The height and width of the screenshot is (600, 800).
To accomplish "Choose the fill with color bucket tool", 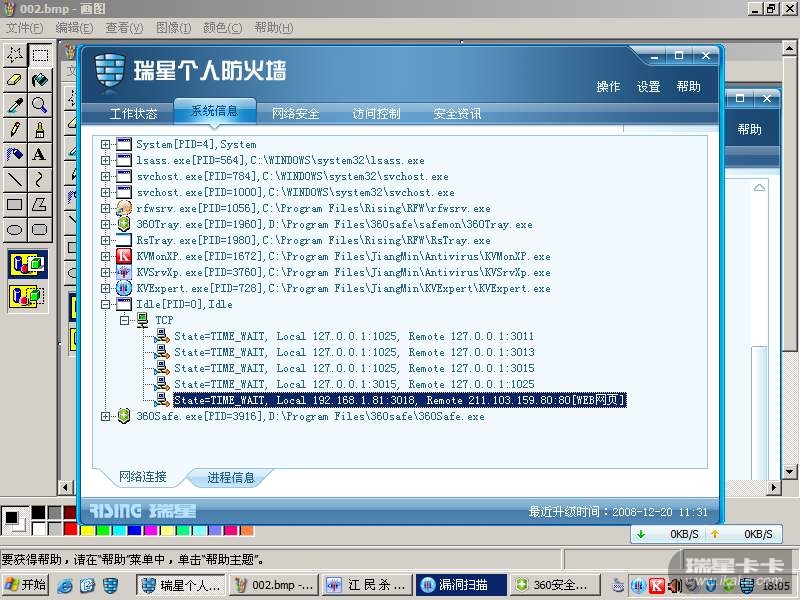I will click(x=40, y=80).
